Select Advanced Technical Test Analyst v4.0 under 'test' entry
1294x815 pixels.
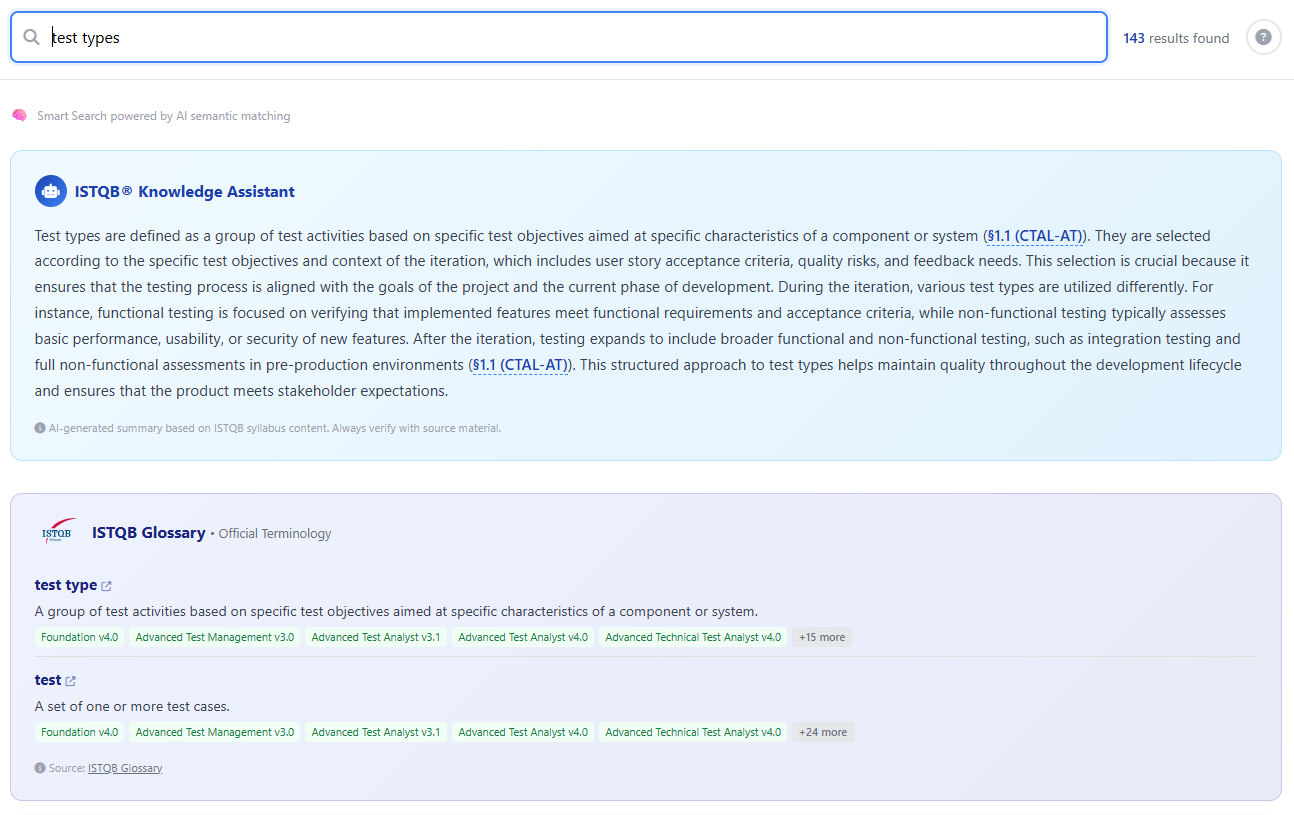click(x=693, y=732)
